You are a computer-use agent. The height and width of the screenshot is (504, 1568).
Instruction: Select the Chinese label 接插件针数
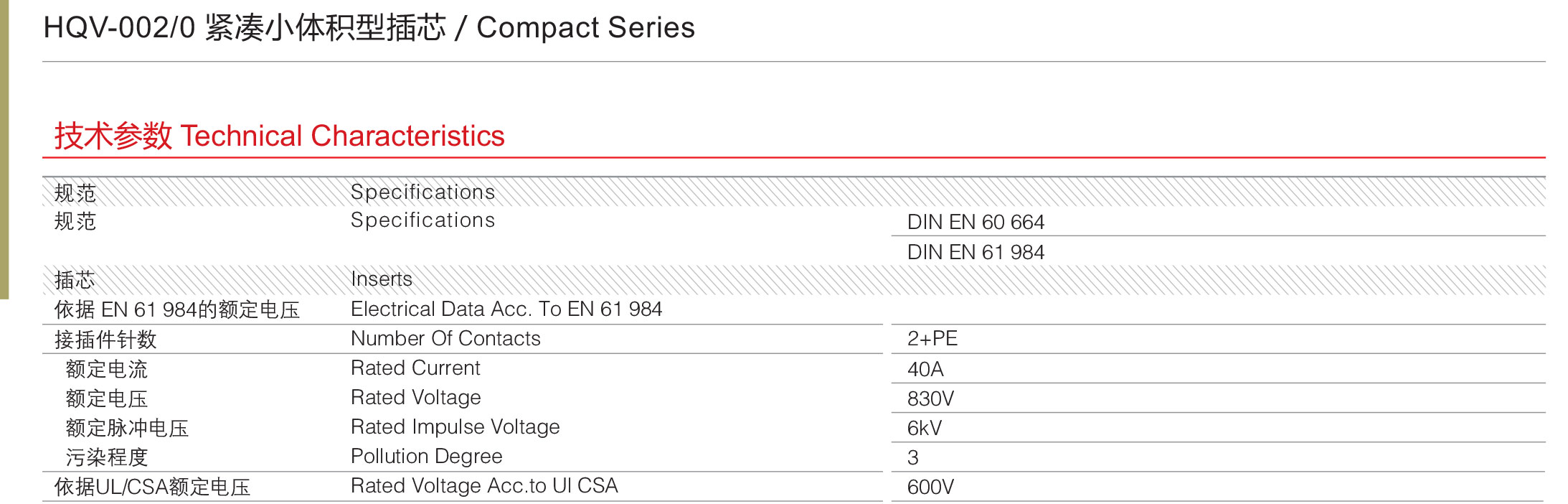click(x=105, y=340)
